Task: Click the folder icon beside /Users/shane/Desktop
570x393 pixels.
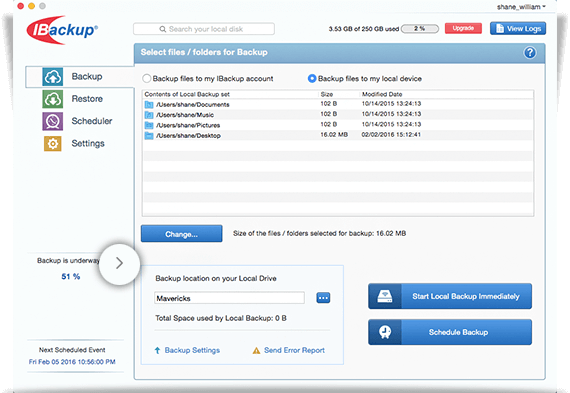Action: coord(149,136)
